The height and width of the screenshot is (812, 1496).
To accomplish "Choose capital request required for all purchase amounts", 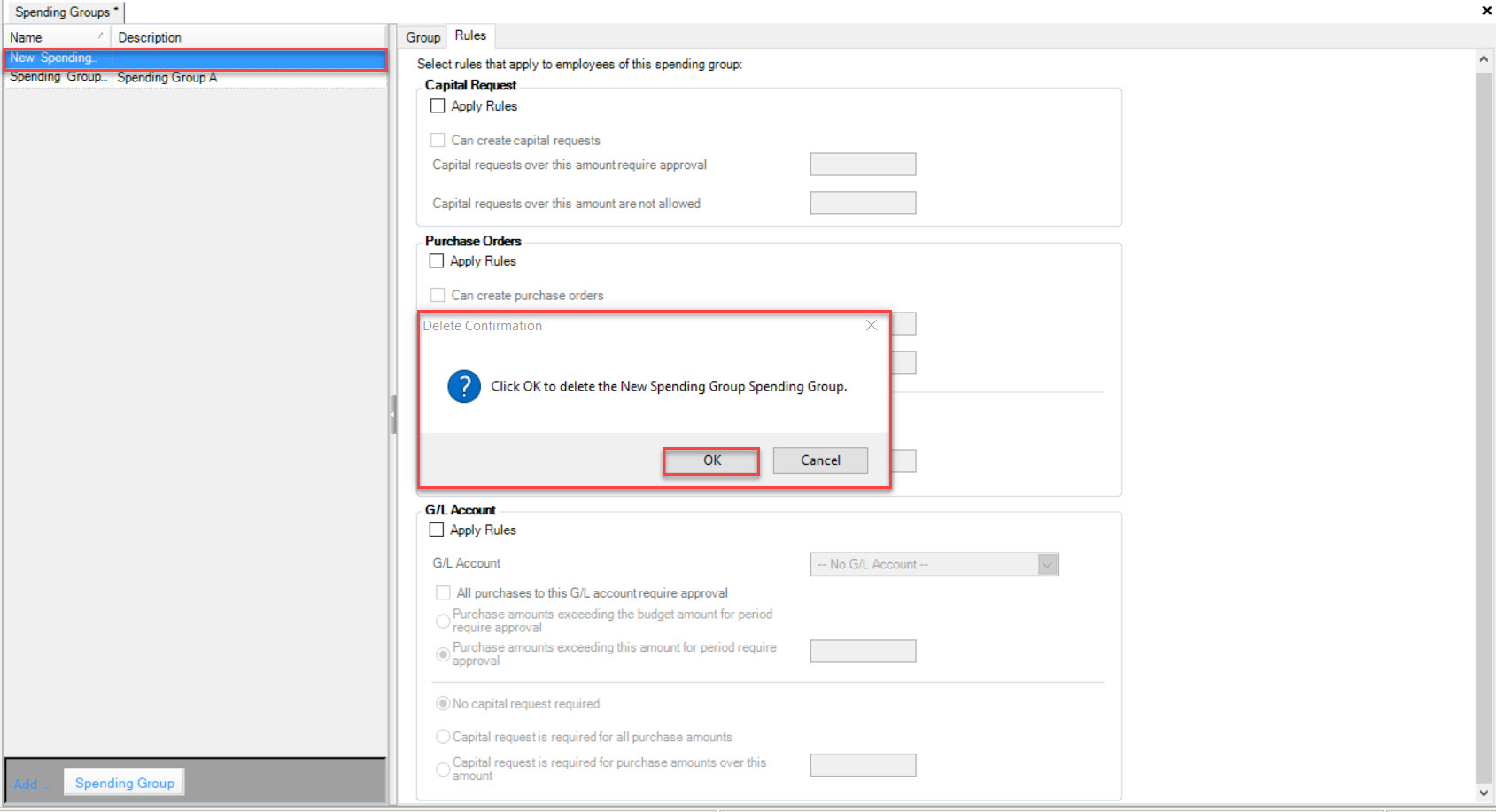I will (x=443, y=737).
